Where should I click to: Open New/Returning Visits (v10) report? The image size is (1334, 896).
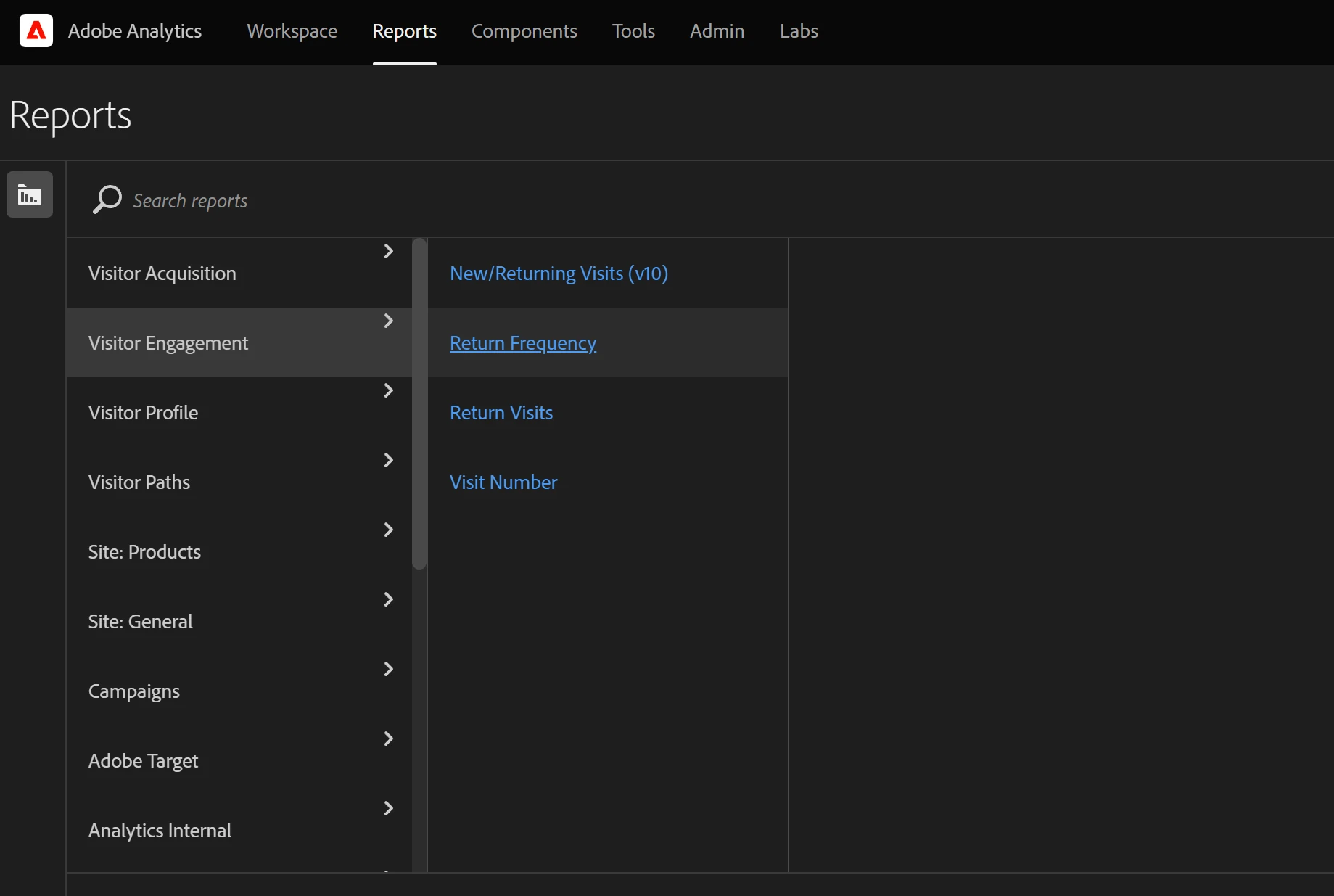[x=559, y=274]
